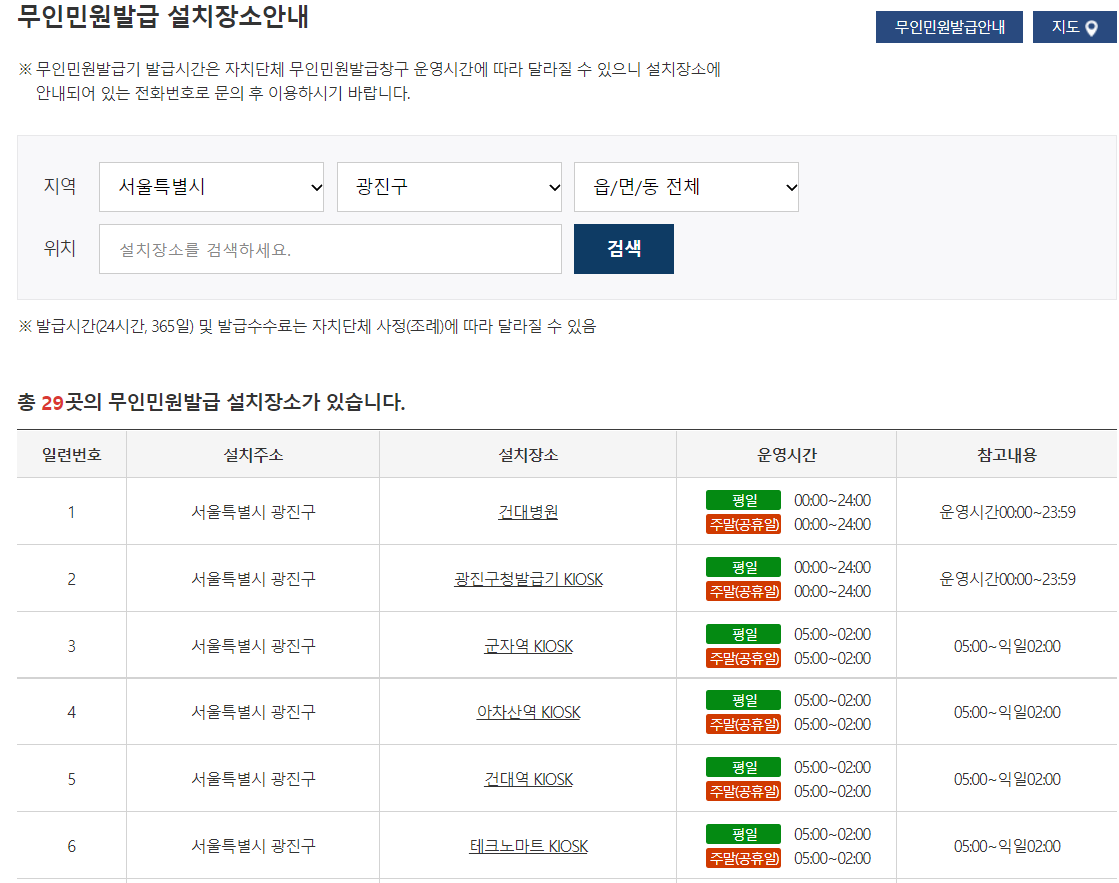Click the 평일 badge in the 건대병원 row
The height and width of the screenshot is (883, 1119).
(742, 499)
